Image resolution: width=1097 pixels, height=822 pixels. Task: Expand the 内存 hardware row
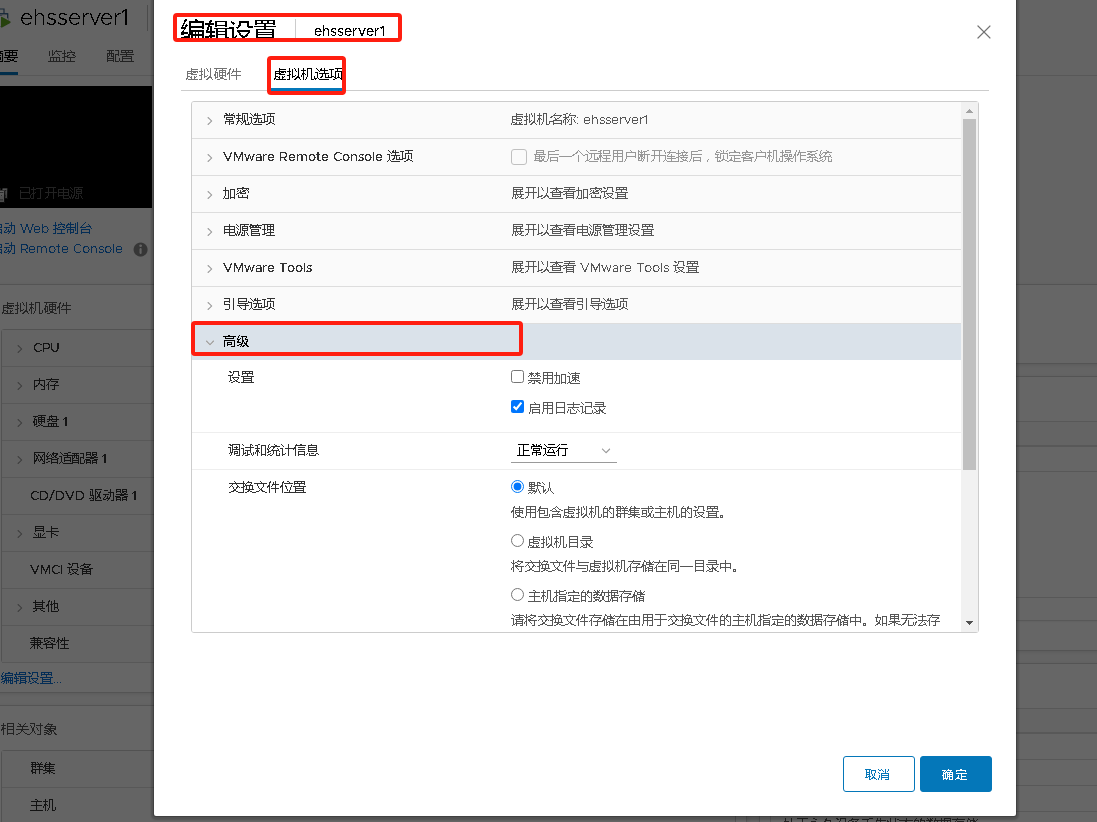pyautogui.click(x=20, y=385)
